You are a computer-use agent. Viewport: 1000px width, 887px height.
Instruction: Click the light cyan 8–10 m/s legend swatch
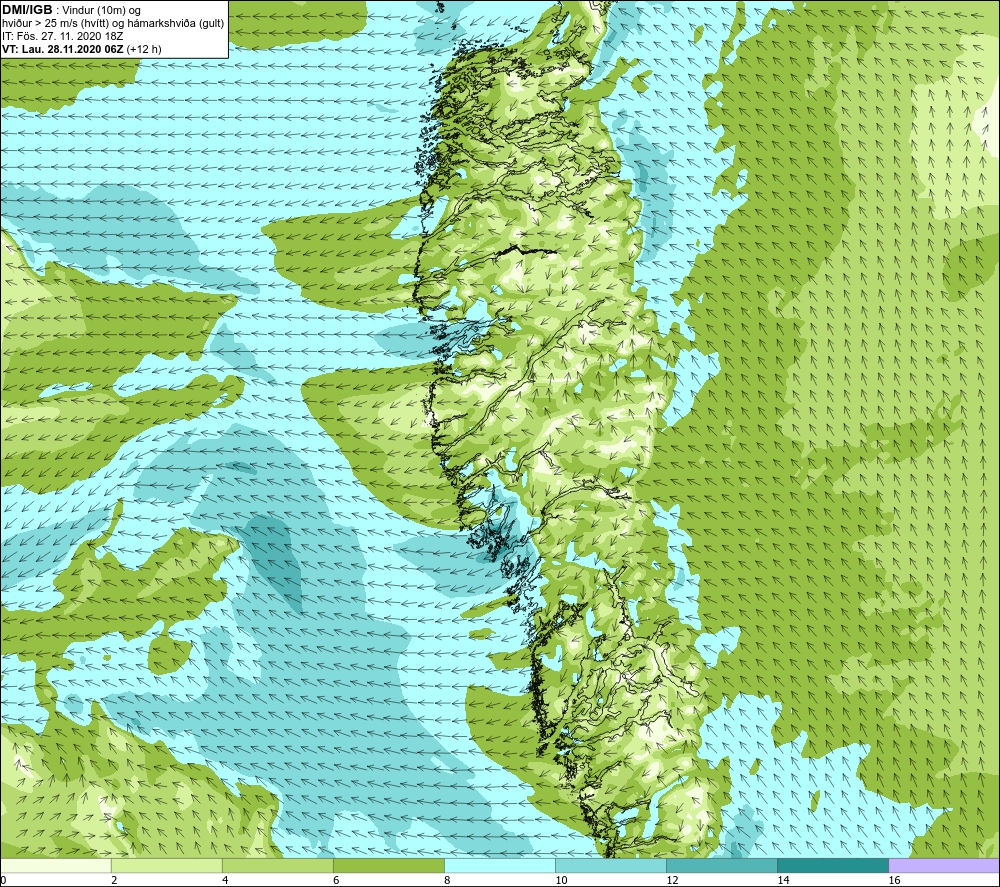pyautogui.click(x=499, y=865)
